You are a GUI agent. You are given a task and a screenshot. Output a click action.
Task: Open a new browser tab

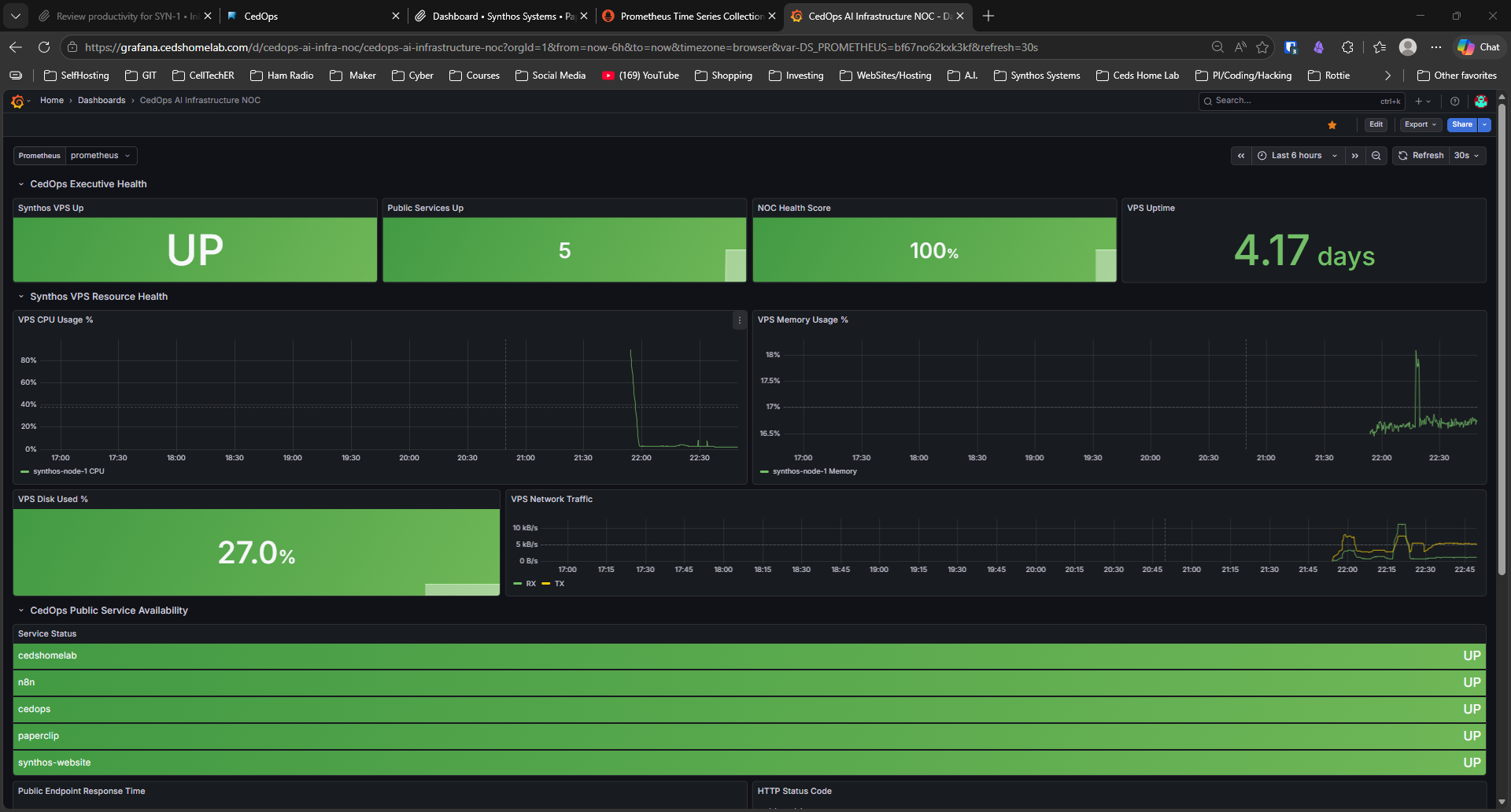click(x=988, y=16)
